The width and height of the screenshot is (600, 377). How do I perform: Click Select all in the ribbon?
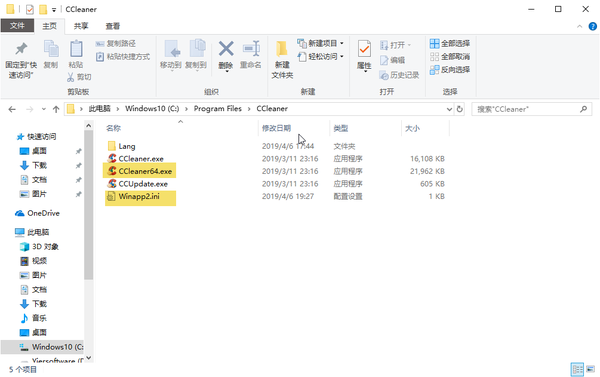pyautogui.click(x=450, y=44)
